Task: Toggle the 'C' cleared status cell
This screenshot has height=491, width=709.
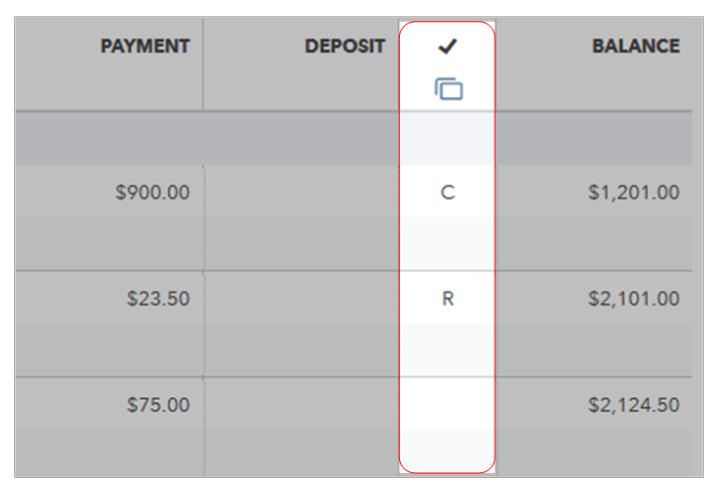Action: pos(447,192)
